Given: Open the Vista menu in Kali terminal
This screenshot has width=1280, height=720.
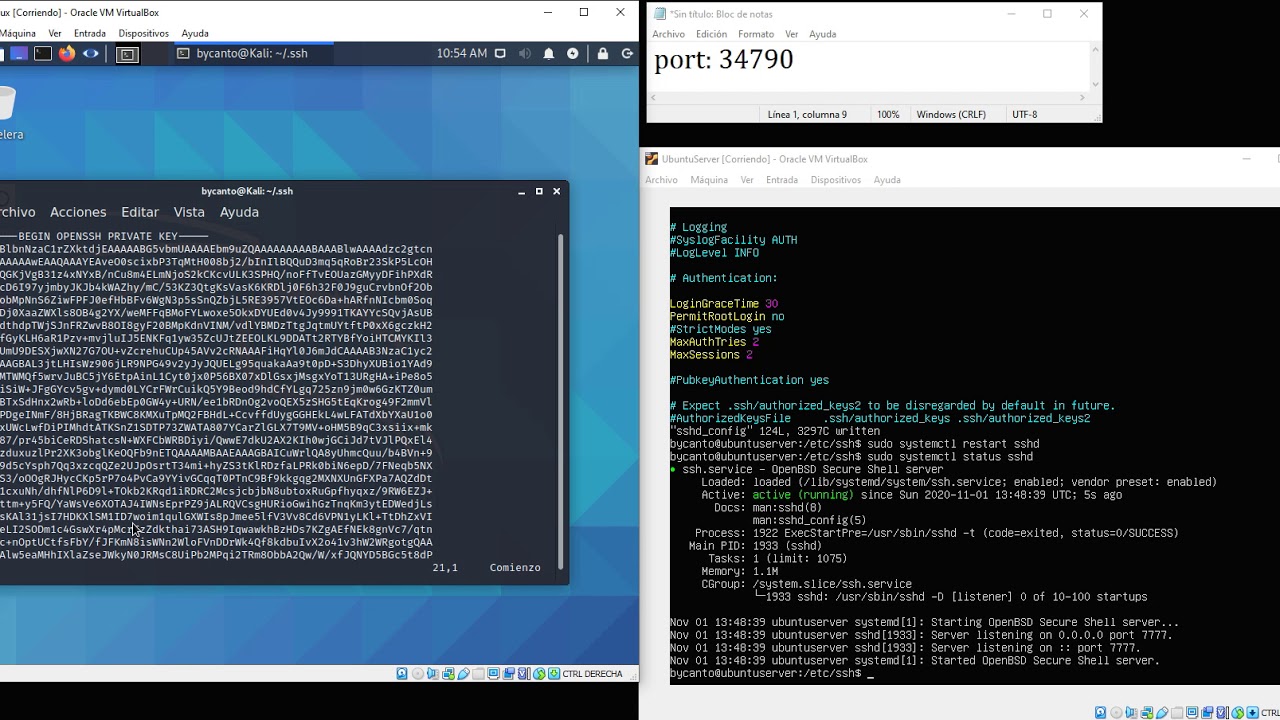Looking at the screenshot, I should pos(189,212).
